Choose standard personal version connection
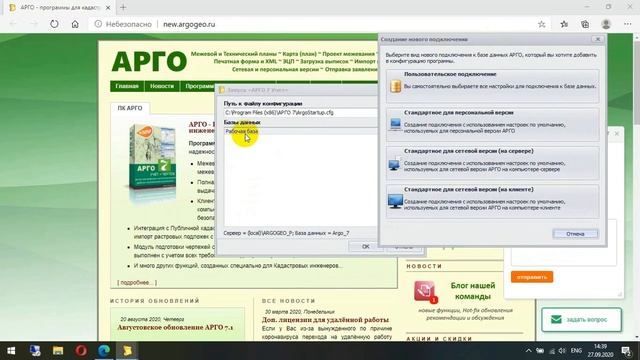 [x=492, y=124]
